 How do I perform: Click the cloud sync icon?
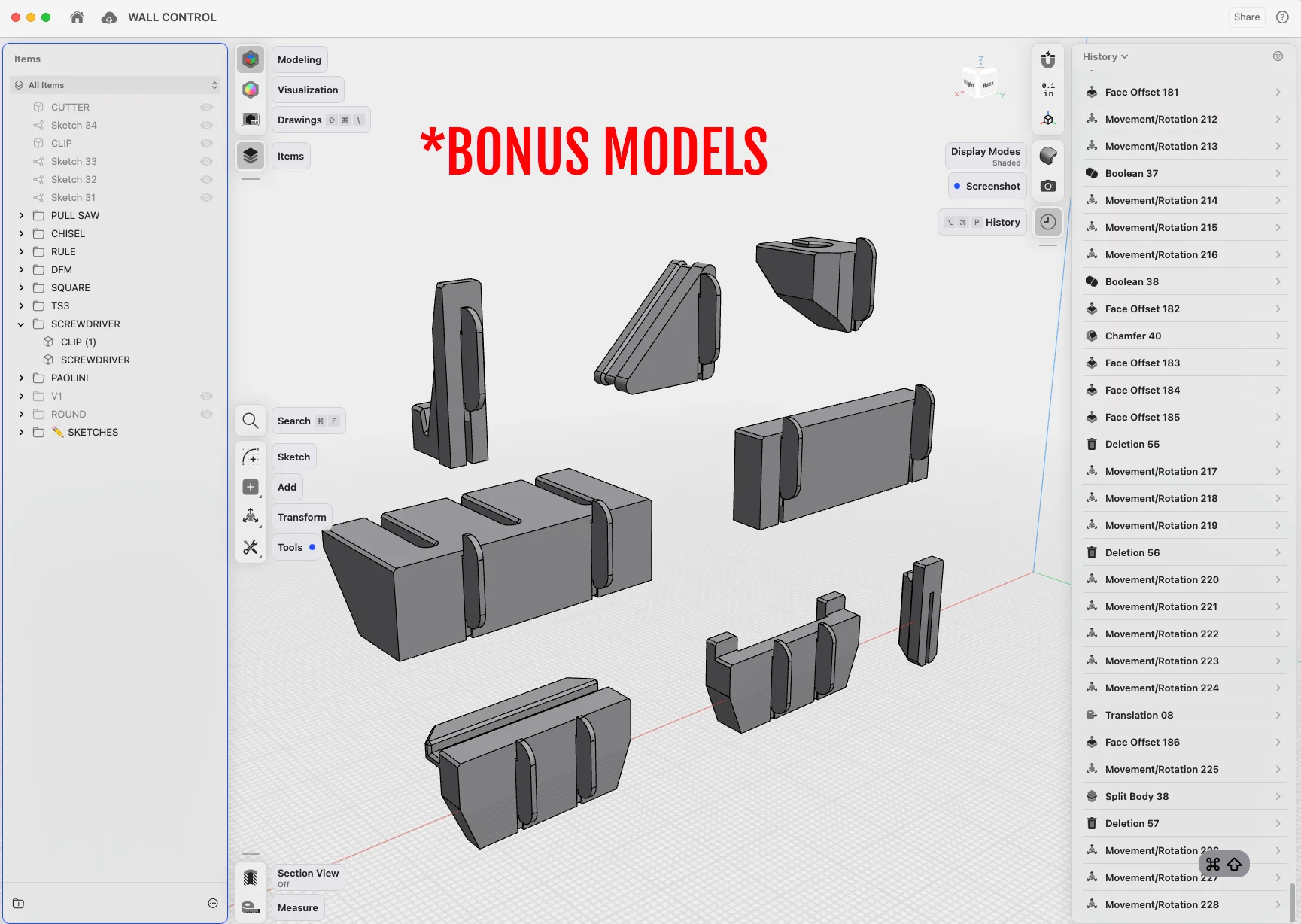coord(109,17)
